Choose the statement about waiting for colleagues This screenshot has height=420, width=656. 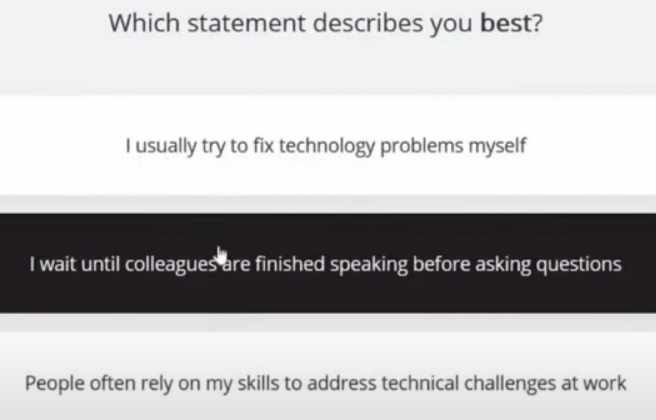[328, 263]
